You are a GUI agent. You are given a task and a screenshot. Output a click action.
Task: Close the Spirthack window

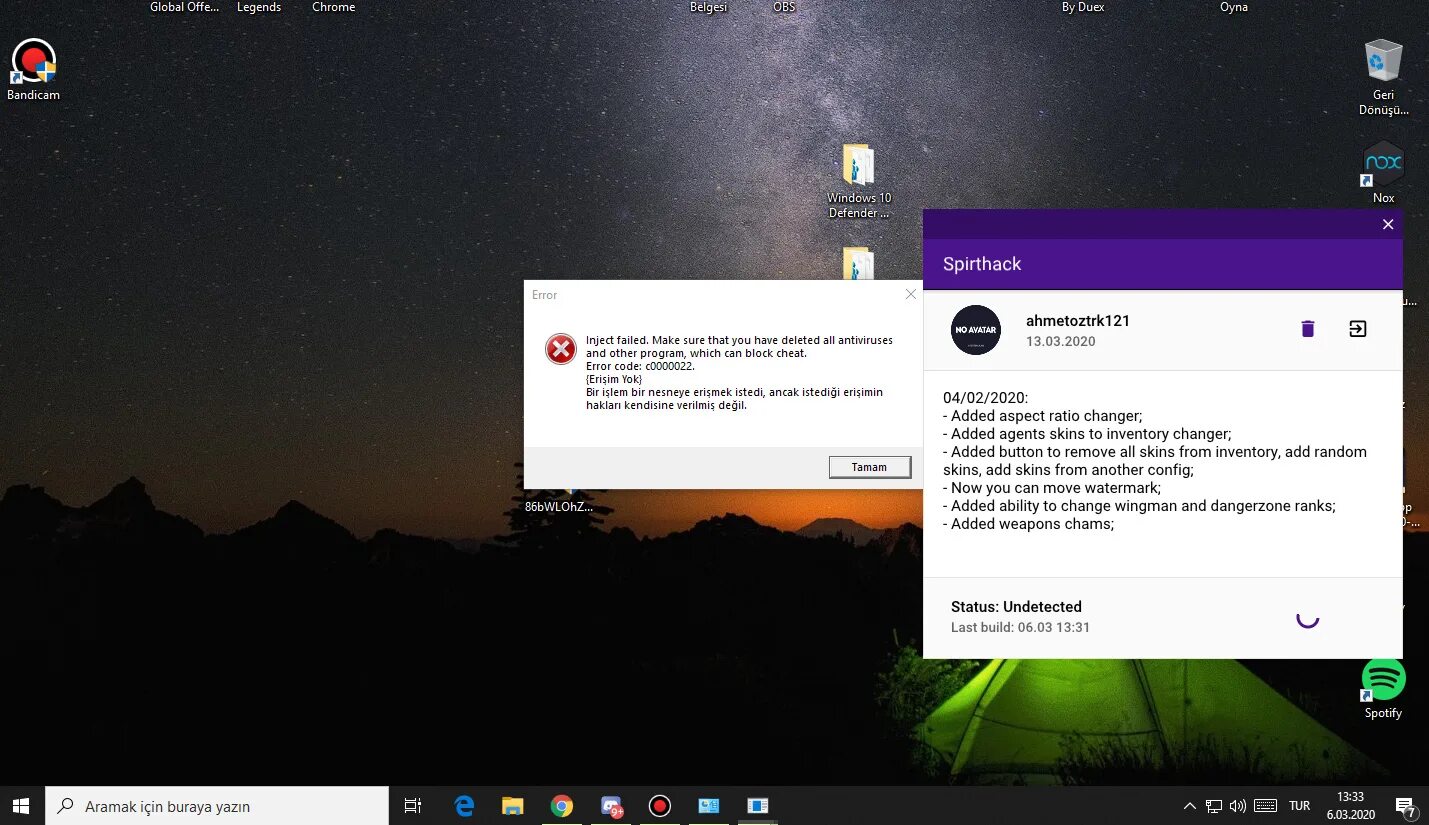pos(1387,224)
